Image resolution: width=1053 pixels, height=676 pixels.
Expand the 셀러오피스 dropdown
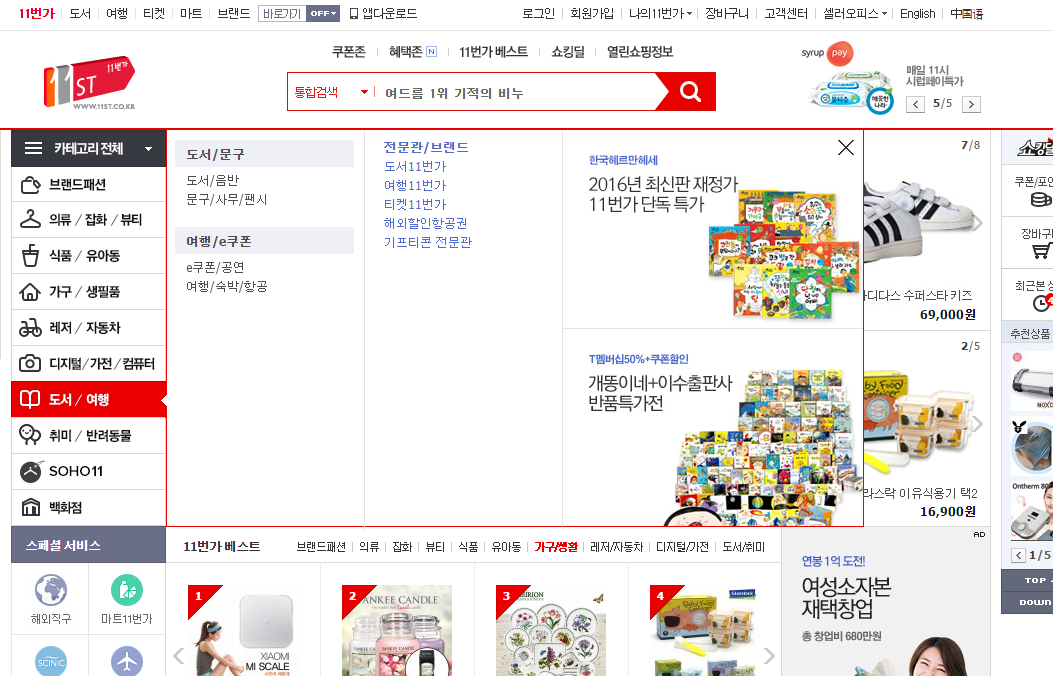tap(884, 13)
